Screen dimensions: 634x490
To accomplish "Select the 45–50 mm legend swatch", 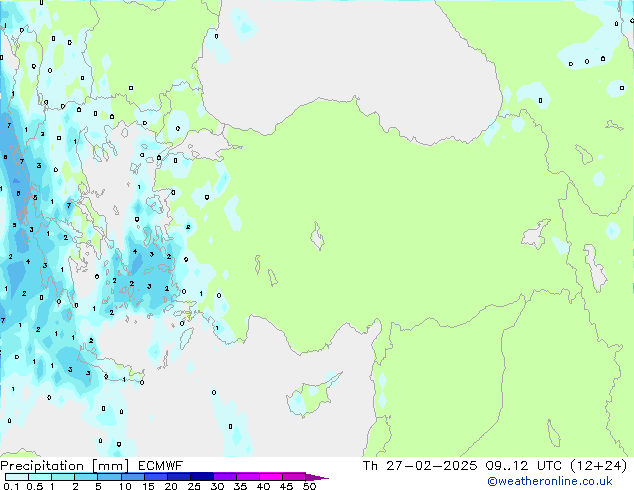I will pyautogui.click(x=294, y=477).
